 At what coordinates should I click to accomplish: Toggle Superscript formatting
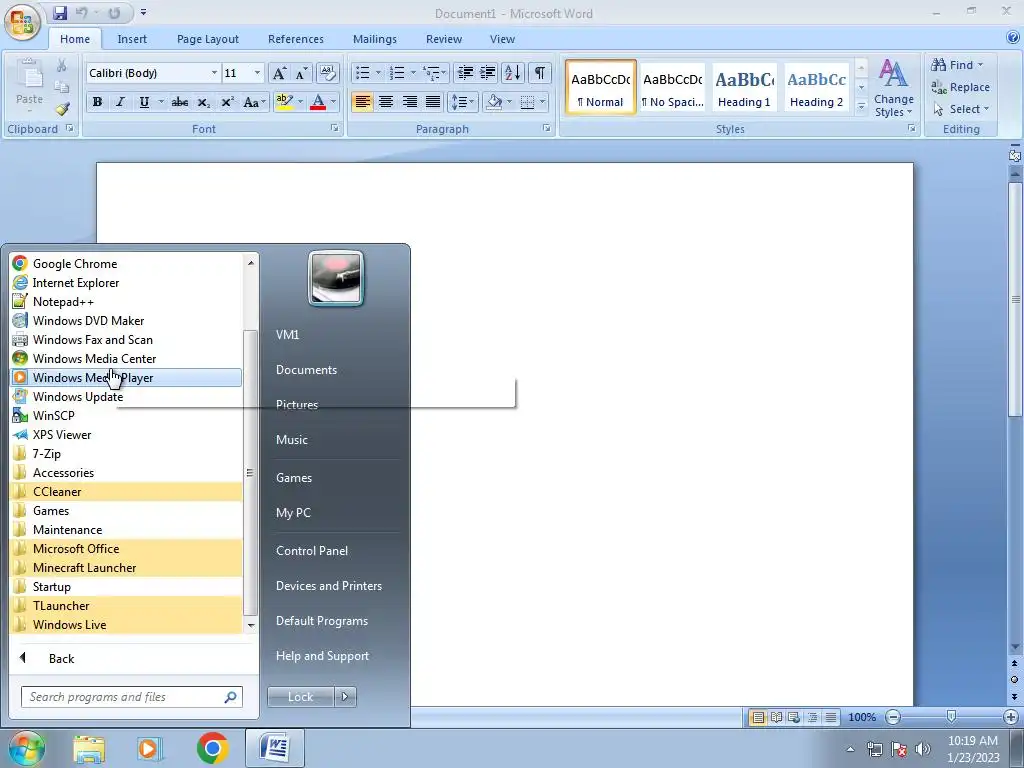(227, 102)
